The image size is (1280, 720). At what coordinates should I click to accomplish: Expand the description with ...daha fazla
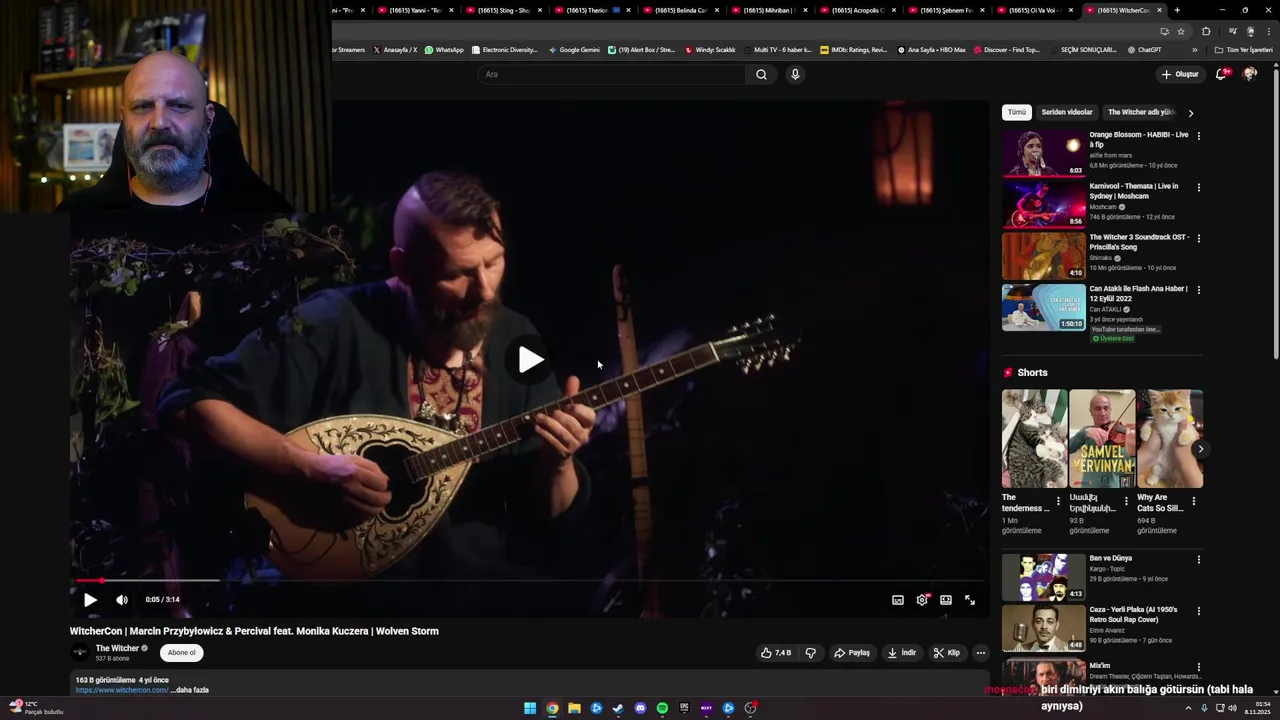coord(190,690)
